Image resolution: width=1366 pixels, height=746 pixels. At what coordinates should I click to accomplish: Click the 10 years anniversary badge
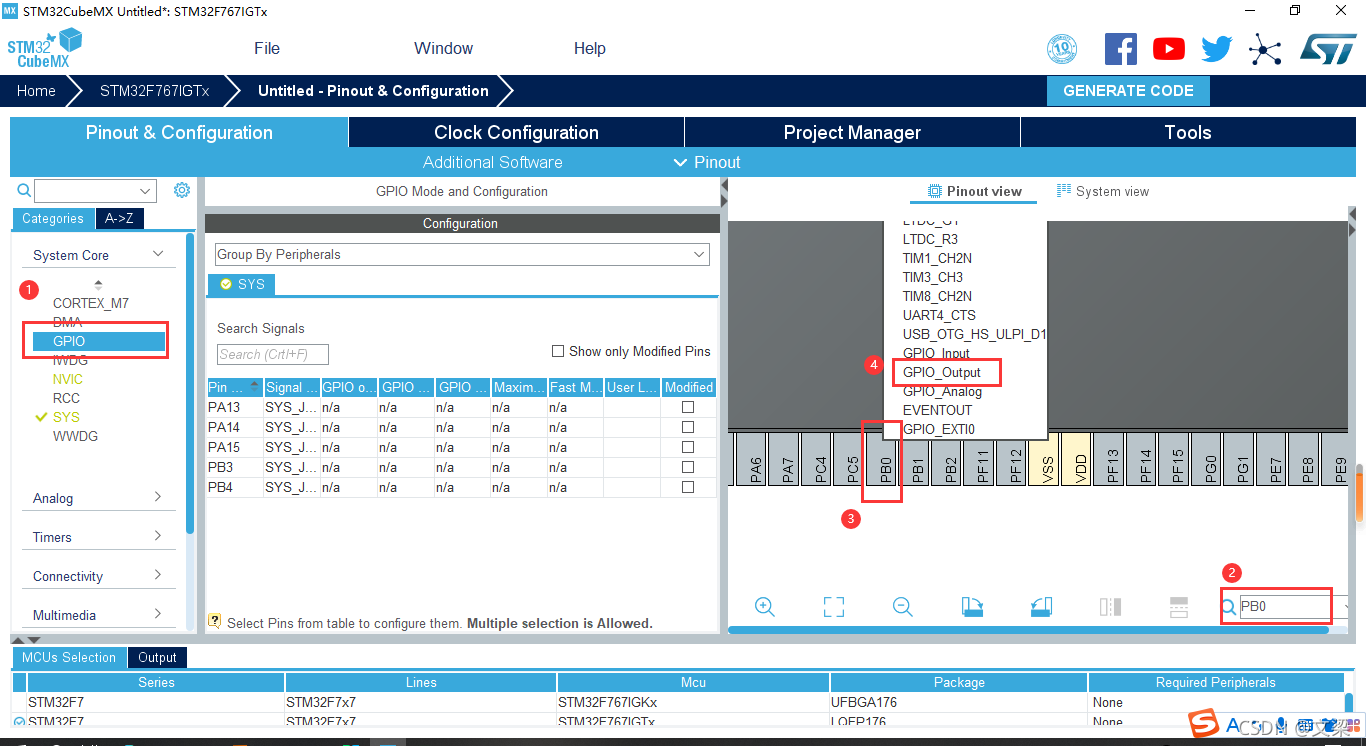pos(1062,49)
